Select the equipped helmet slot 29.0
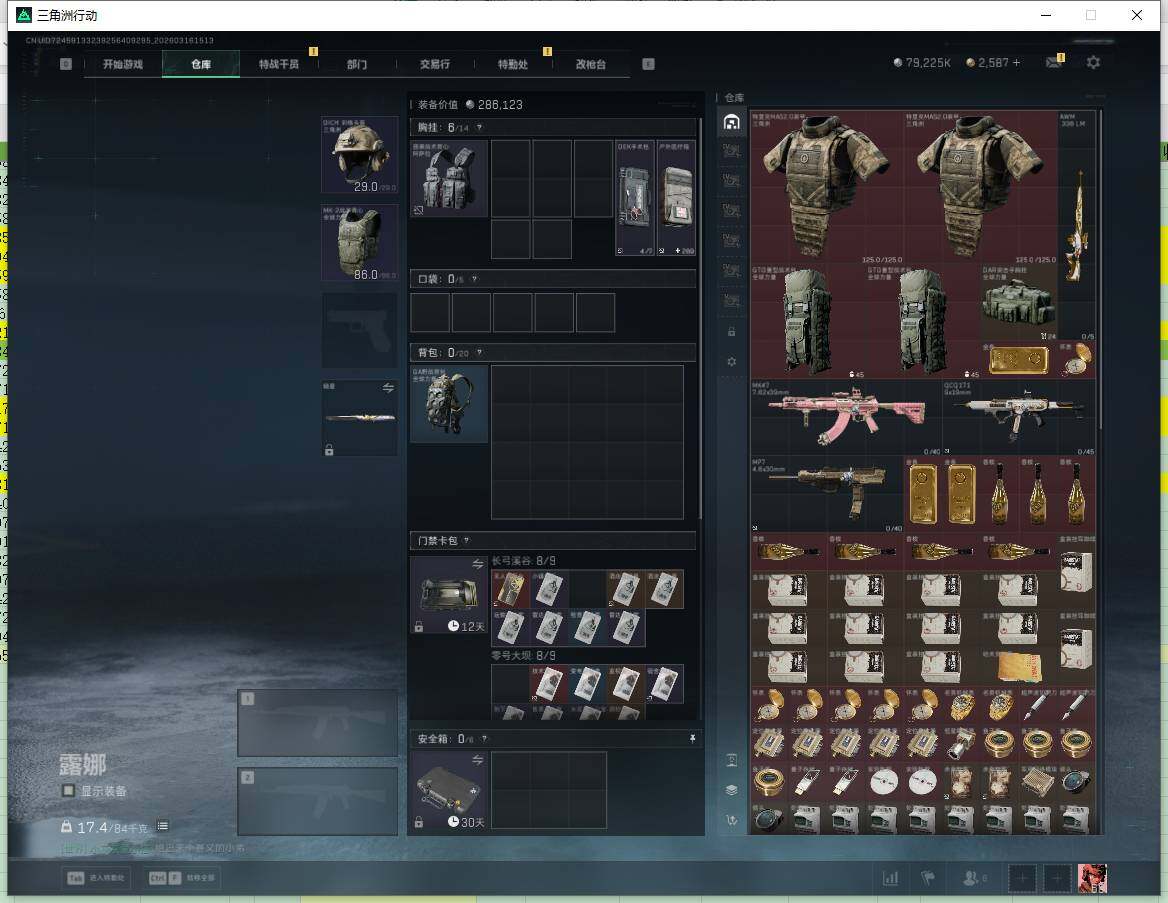Screen dimensions: 1168x903 [x=359, y=155]
